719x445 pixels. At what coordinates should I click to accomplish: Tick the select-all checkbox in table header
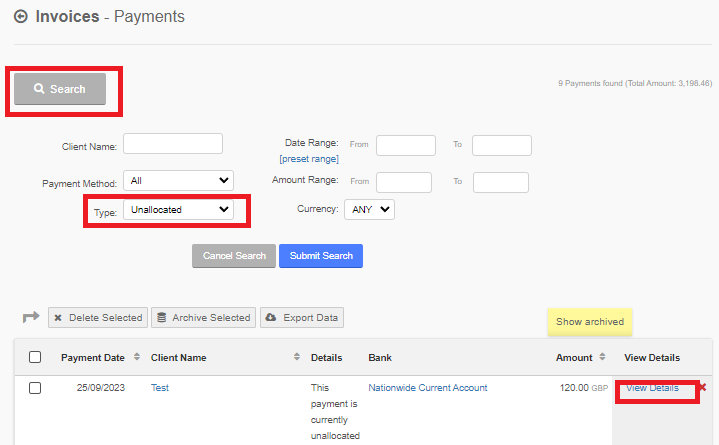pyautogui.click(x=35, y=357)
